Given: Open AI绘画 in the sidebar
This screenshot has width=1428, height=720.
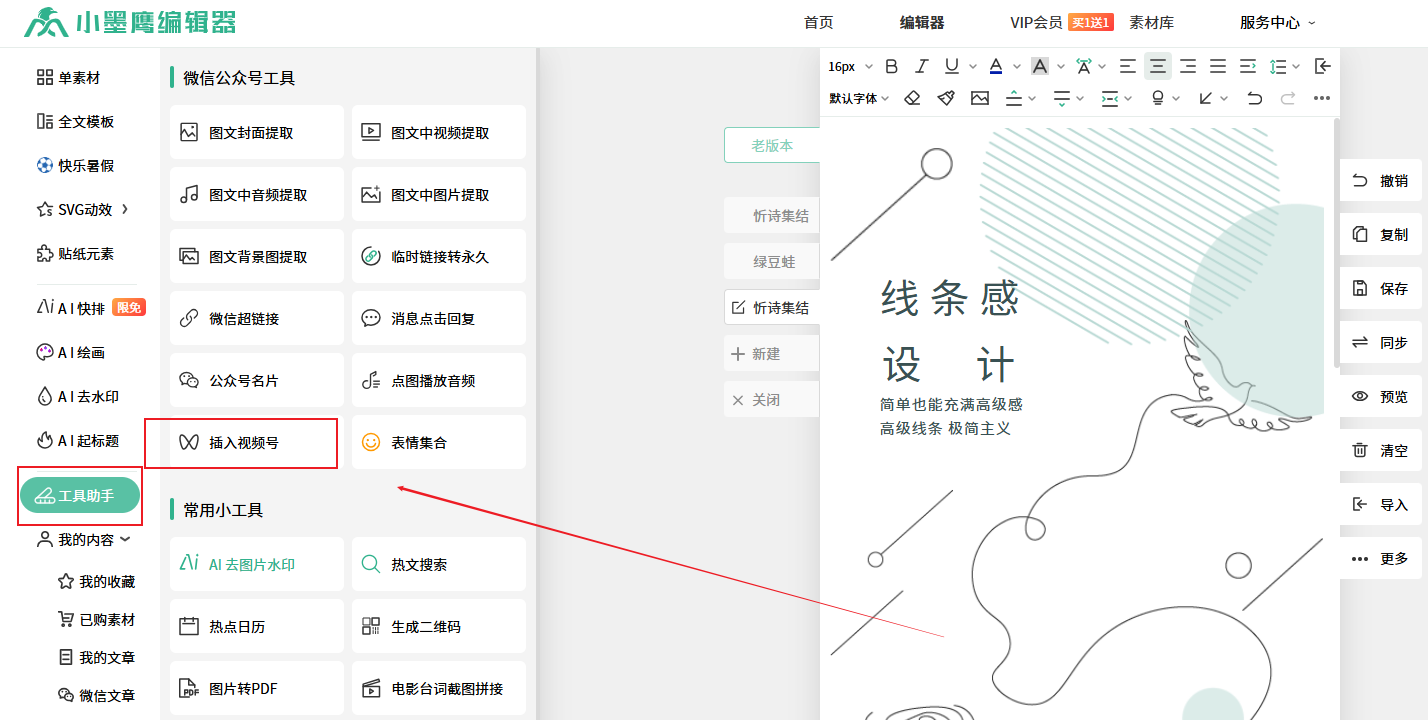Looking at the screenshot, I should click(70, 352).
